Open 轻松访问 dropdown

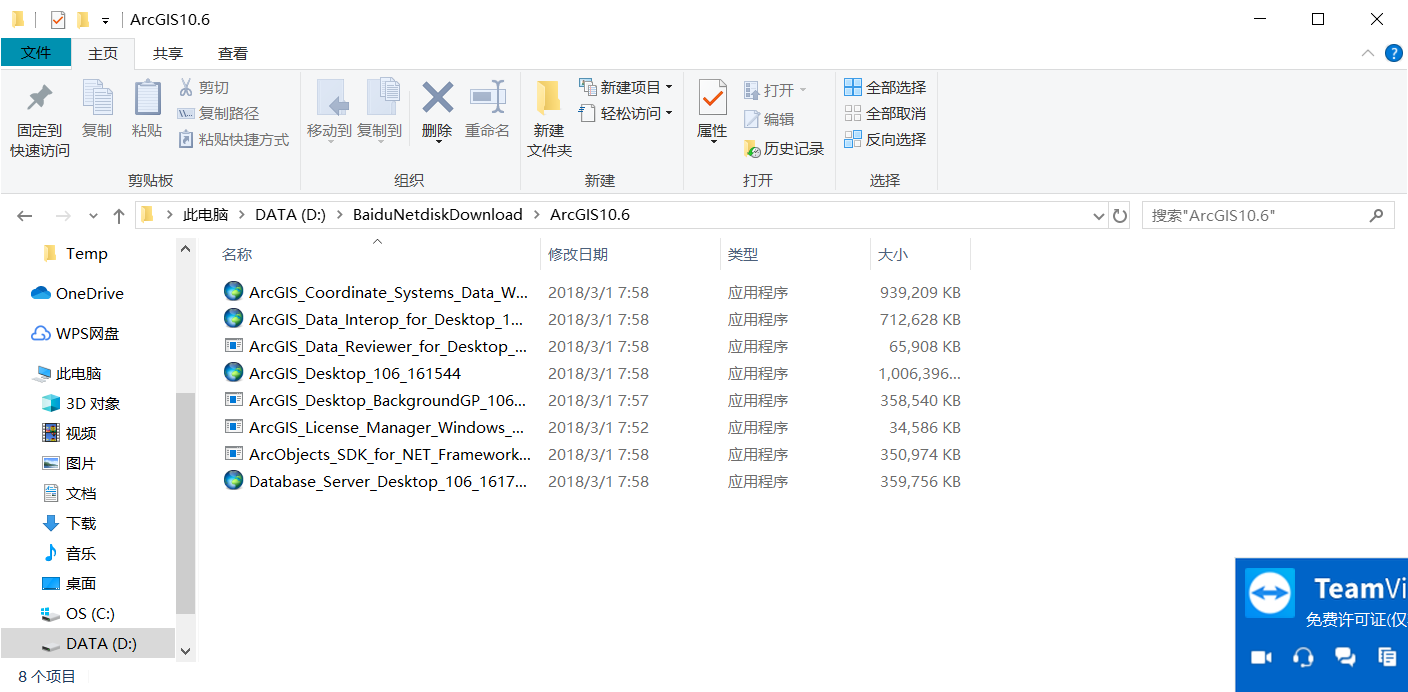point(626,114)
